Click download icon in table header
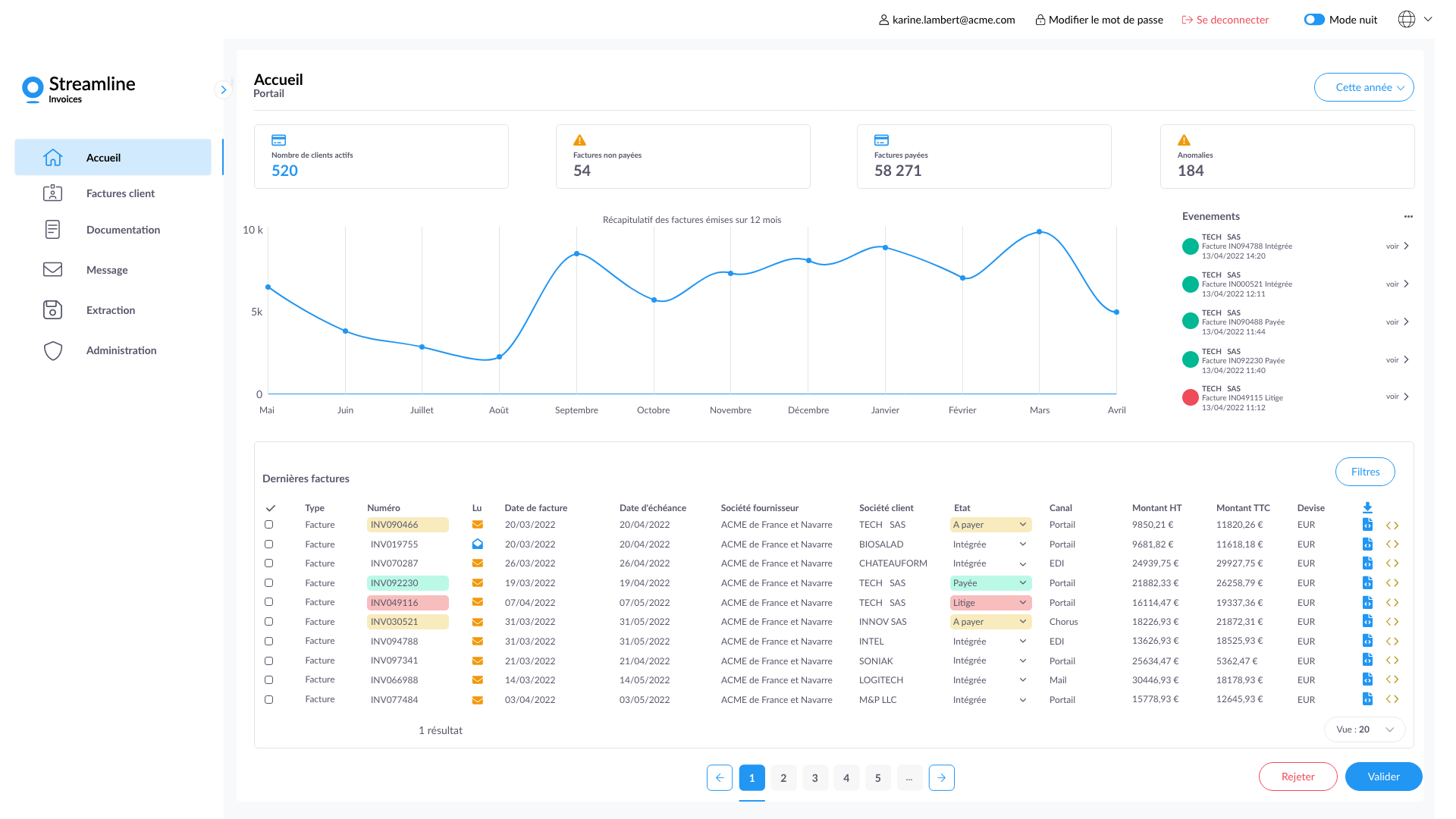 [1367, 507]
